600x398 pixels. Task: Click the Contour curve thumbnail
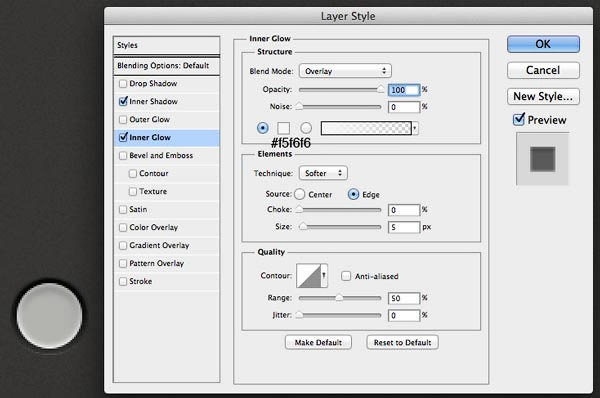308,276
